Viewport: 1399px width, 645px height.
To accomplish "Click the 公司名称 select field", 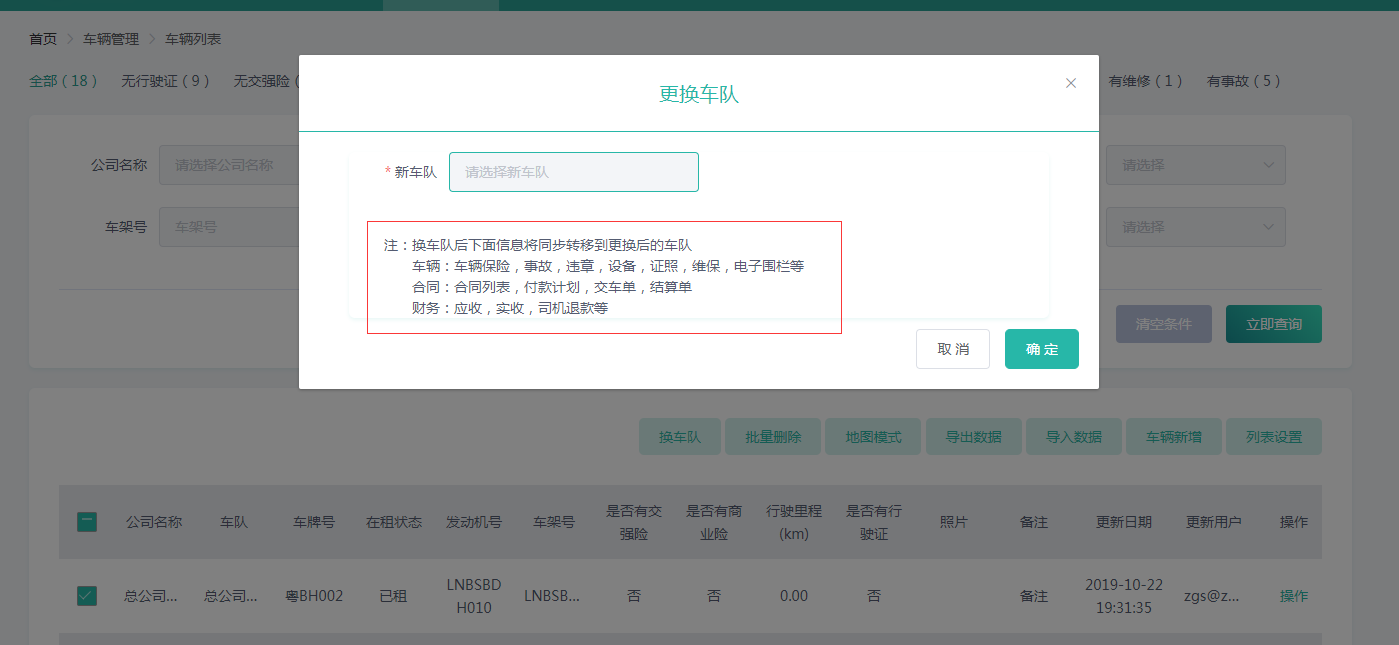I will click(x=230, y=165).
